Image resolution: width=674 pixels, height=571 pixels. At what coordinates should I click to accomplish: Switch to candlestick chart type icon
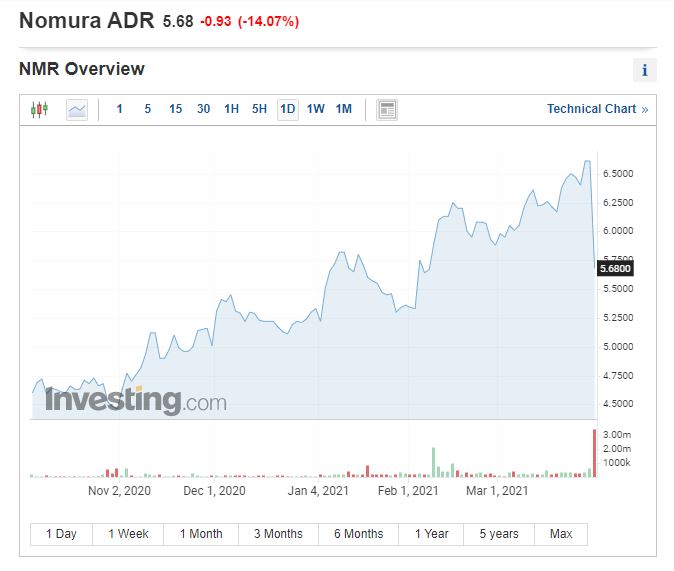point(39,109)
